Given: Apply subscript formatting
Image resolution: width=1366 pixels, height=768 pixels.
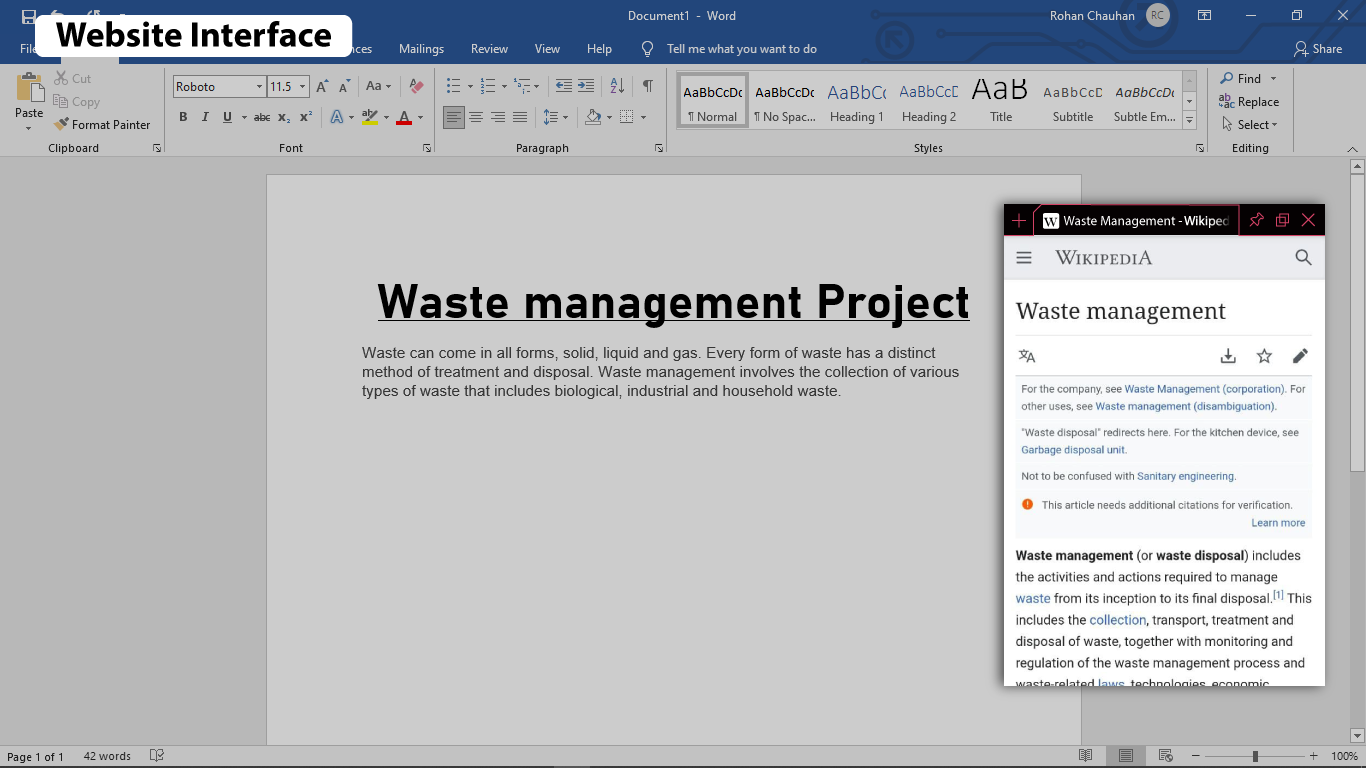Looking at the screenshot, I should [x=284, y=118].
